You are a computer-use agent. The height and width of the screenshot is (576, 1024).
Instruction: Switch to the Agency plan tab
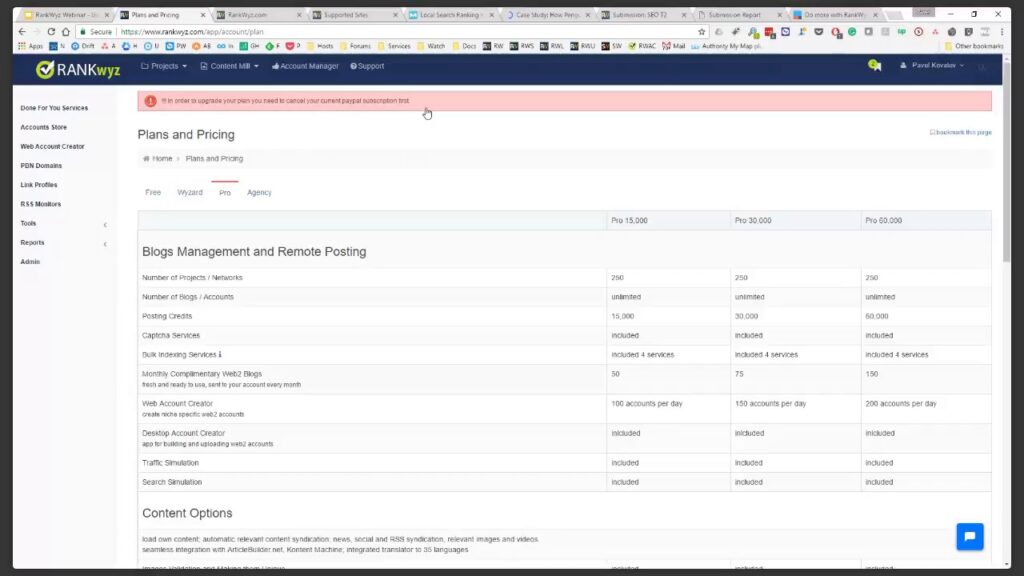259,193
